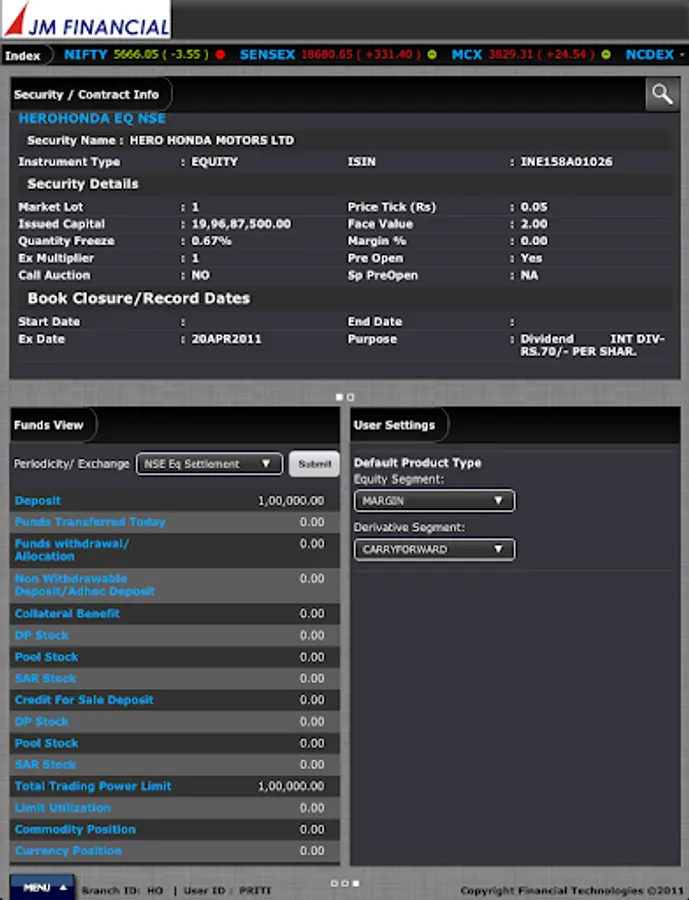Click the green SENSEX status dot
689x900 pixels.
click(432, 55)
